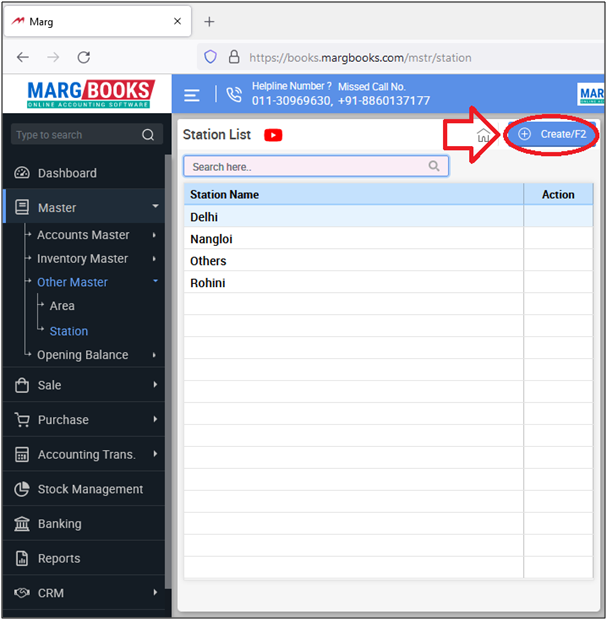Image resolution: width=608 pixels, height=620 pixels.
Task: Click the Action column header
Action: pyautogui.click(x=558, y=194)
